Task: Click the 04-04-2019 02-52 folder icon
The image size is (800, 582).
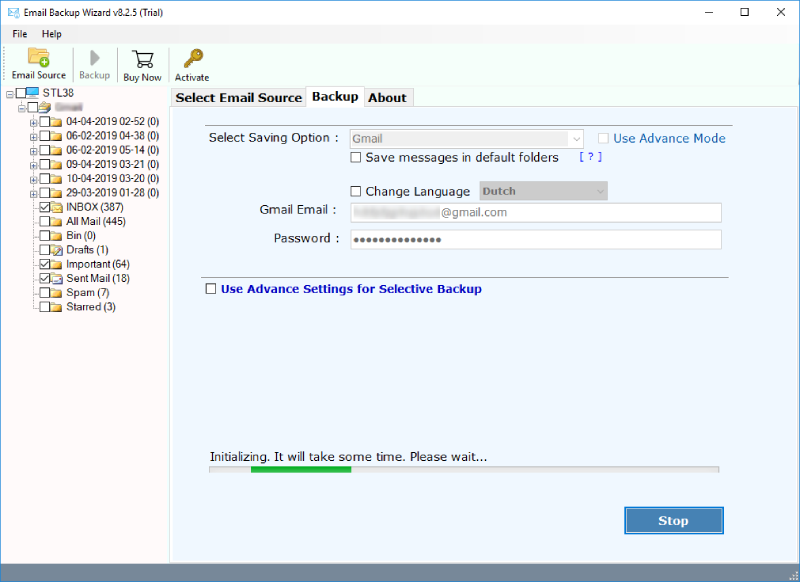Action: tap(57, 121)
